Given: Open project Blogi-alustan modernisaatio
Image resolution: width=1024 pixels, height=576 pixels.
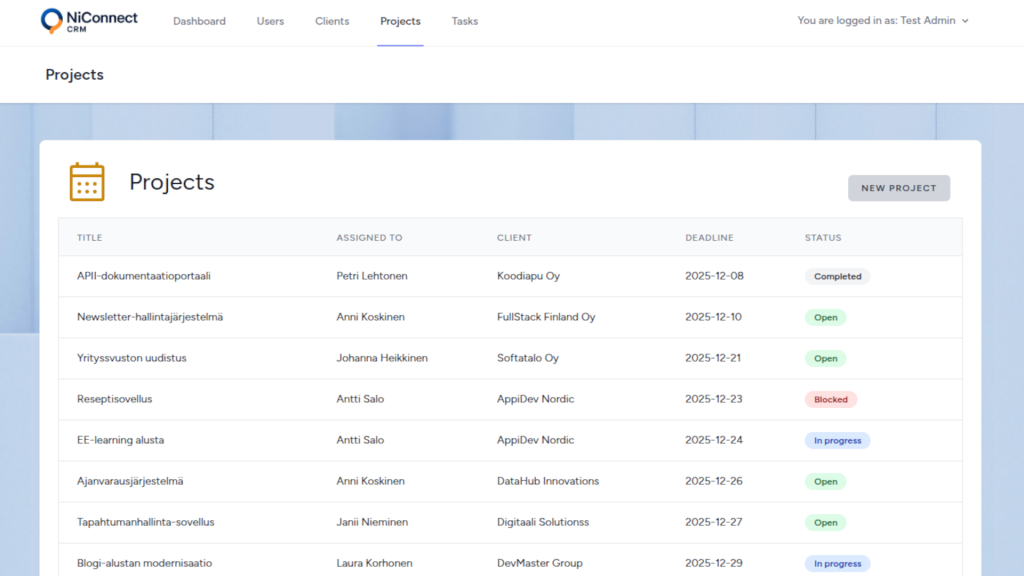Looking at the screenshot, I should click(x=144, y=563).
